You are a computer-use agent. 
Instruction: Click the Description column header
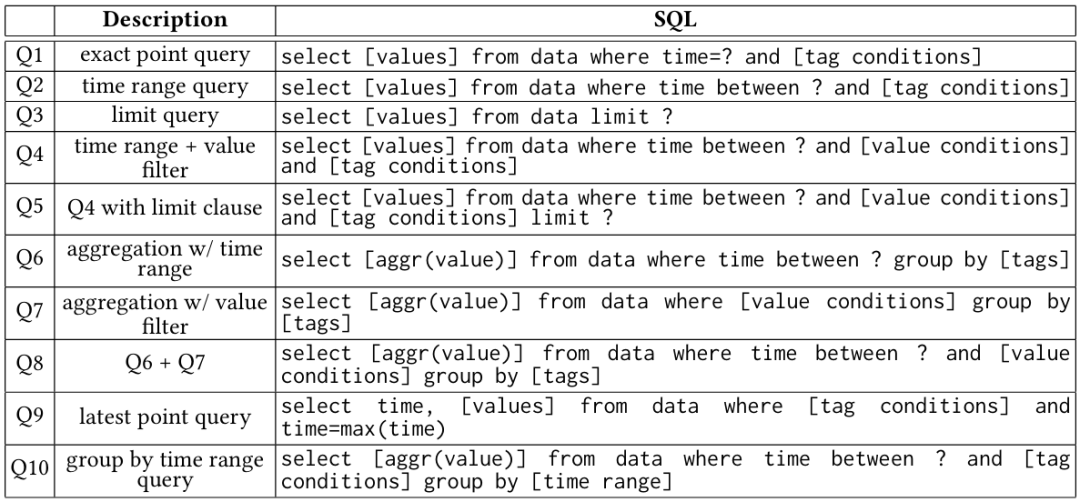click(165, 20)
